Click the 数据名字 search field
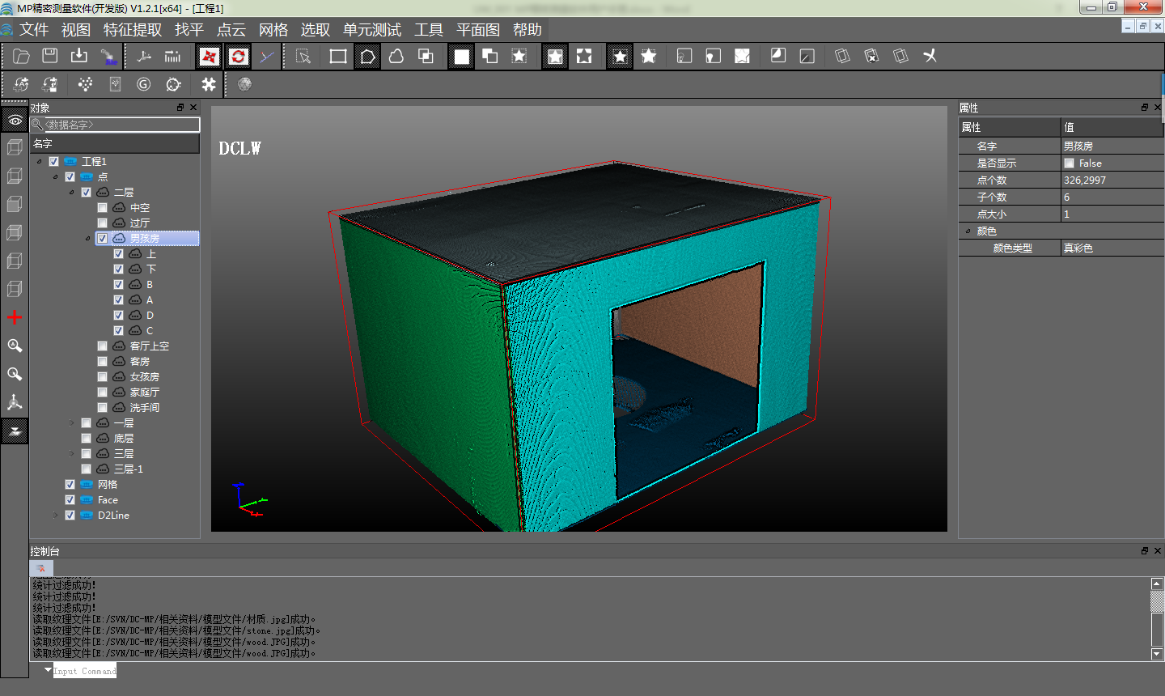 point(116,125)
